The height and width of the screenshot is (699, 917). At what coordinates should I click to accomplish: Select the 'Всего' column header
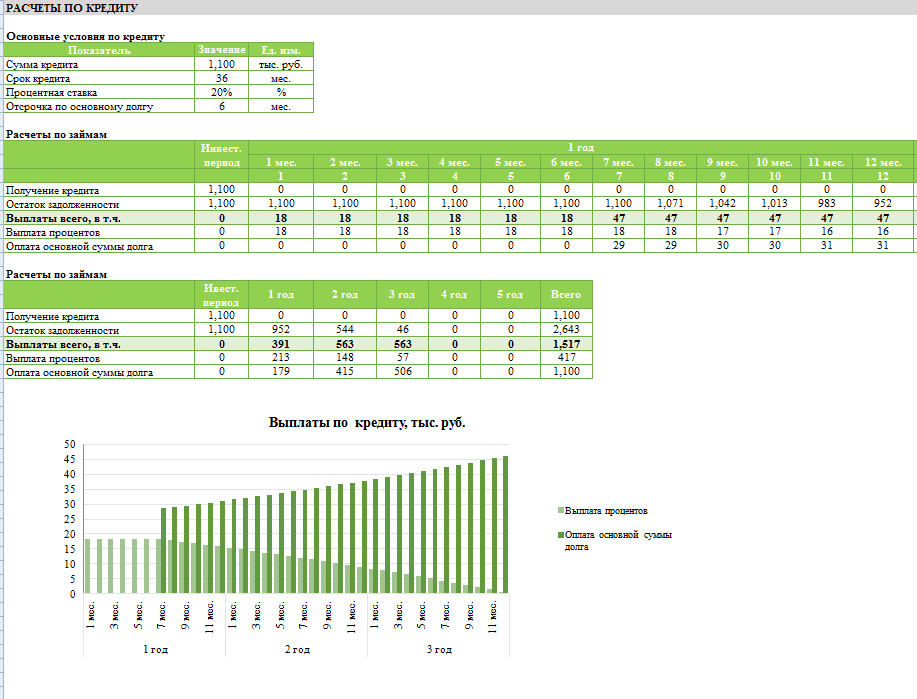pos(566,294)
